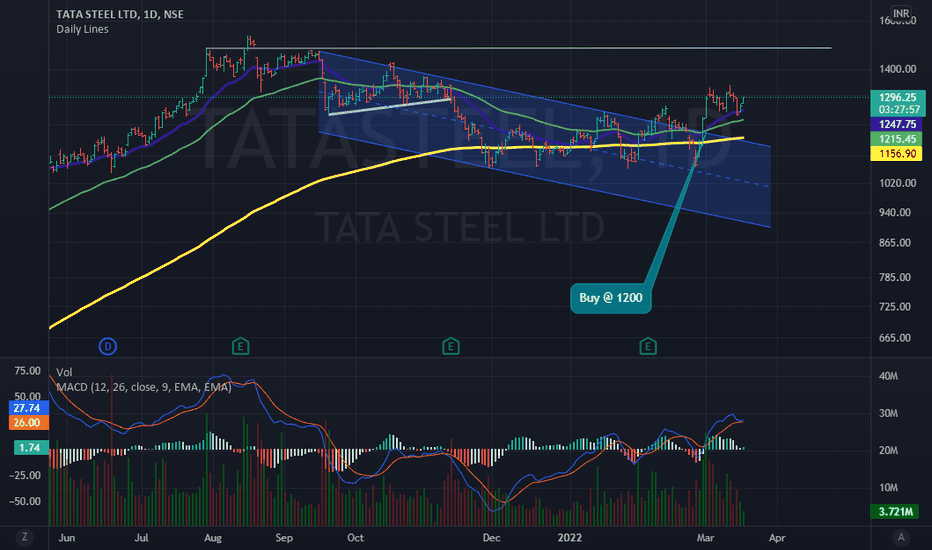This screenshot has width=932, height=550.
Task: Click the histogram value label 1.74
Action: point(31,448)
